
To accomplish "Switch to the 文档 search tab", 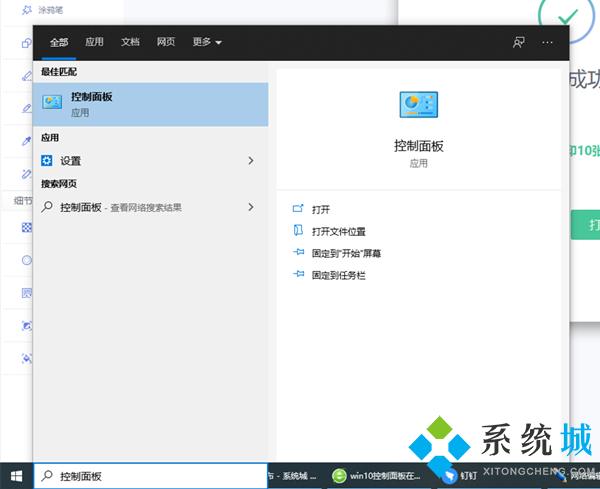I will [x=130, y=42].
